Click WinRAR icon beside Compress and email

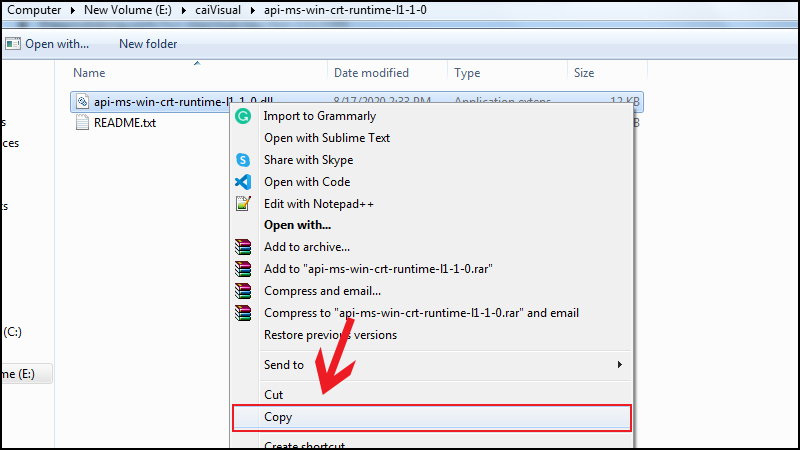(x=243, y=291)
